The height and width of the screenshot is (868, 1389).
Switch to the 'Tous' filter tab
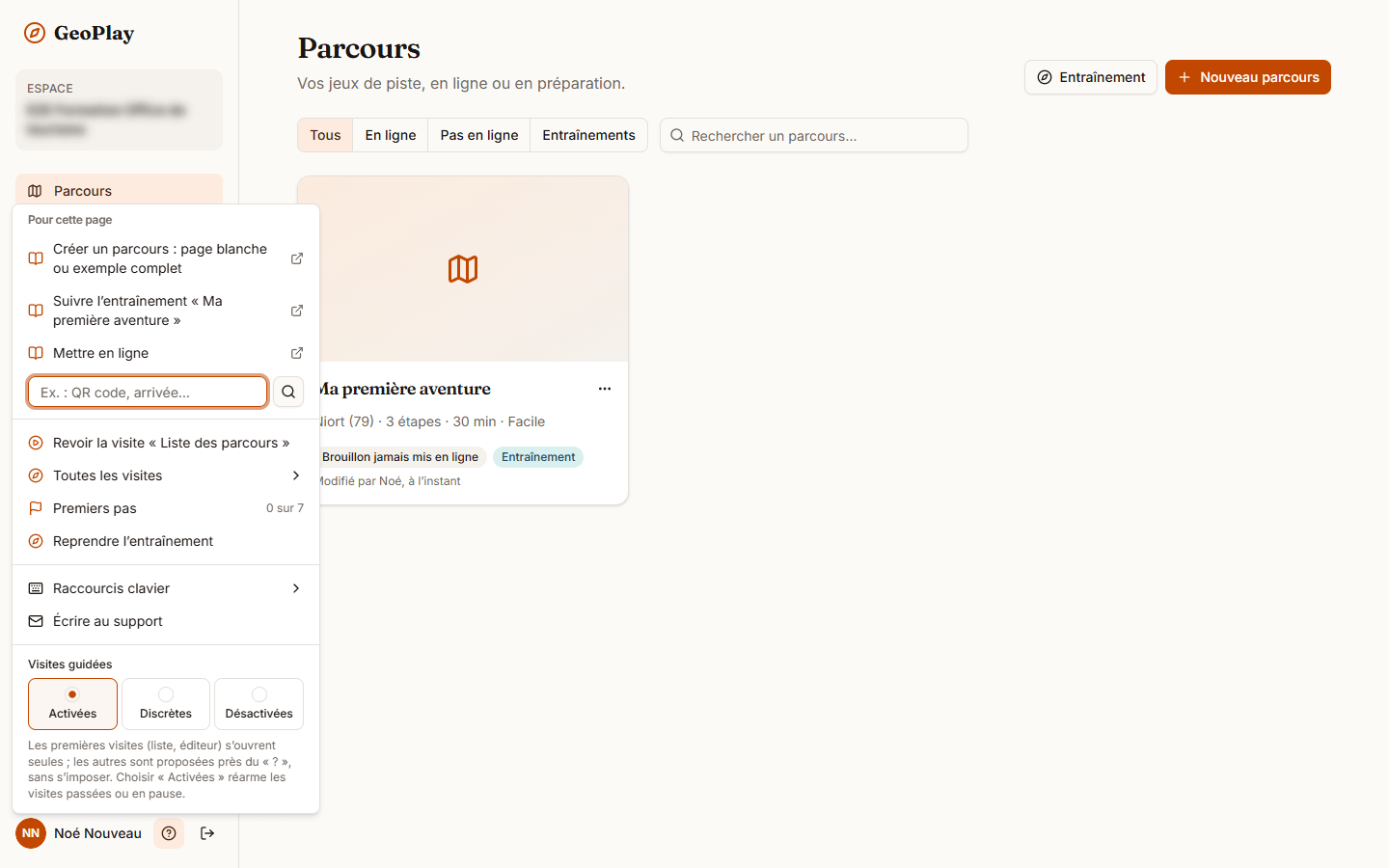tap(325, 135)
